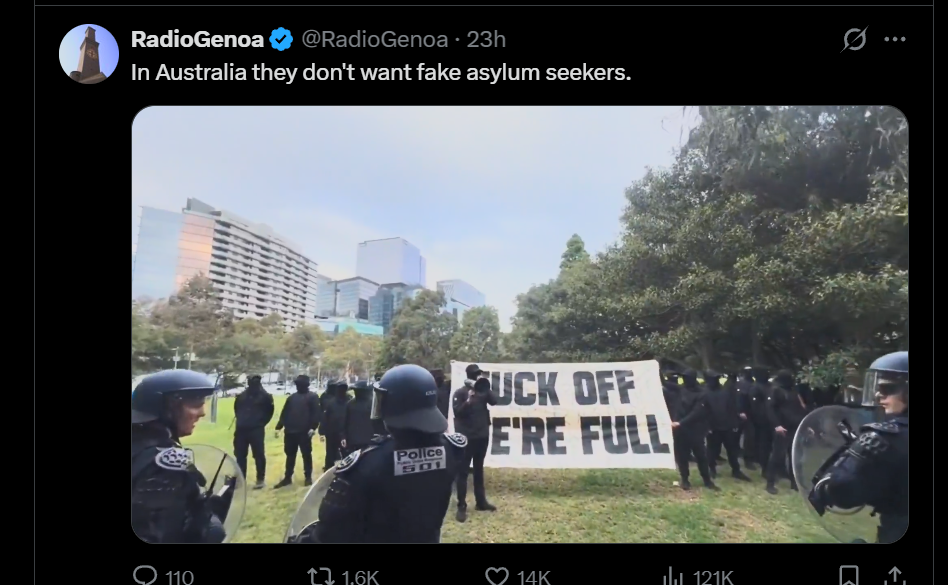Click the Grok explain post icon
Image resolution: width=948 pixels, height=585 pixels.
(x=854, y=39)
